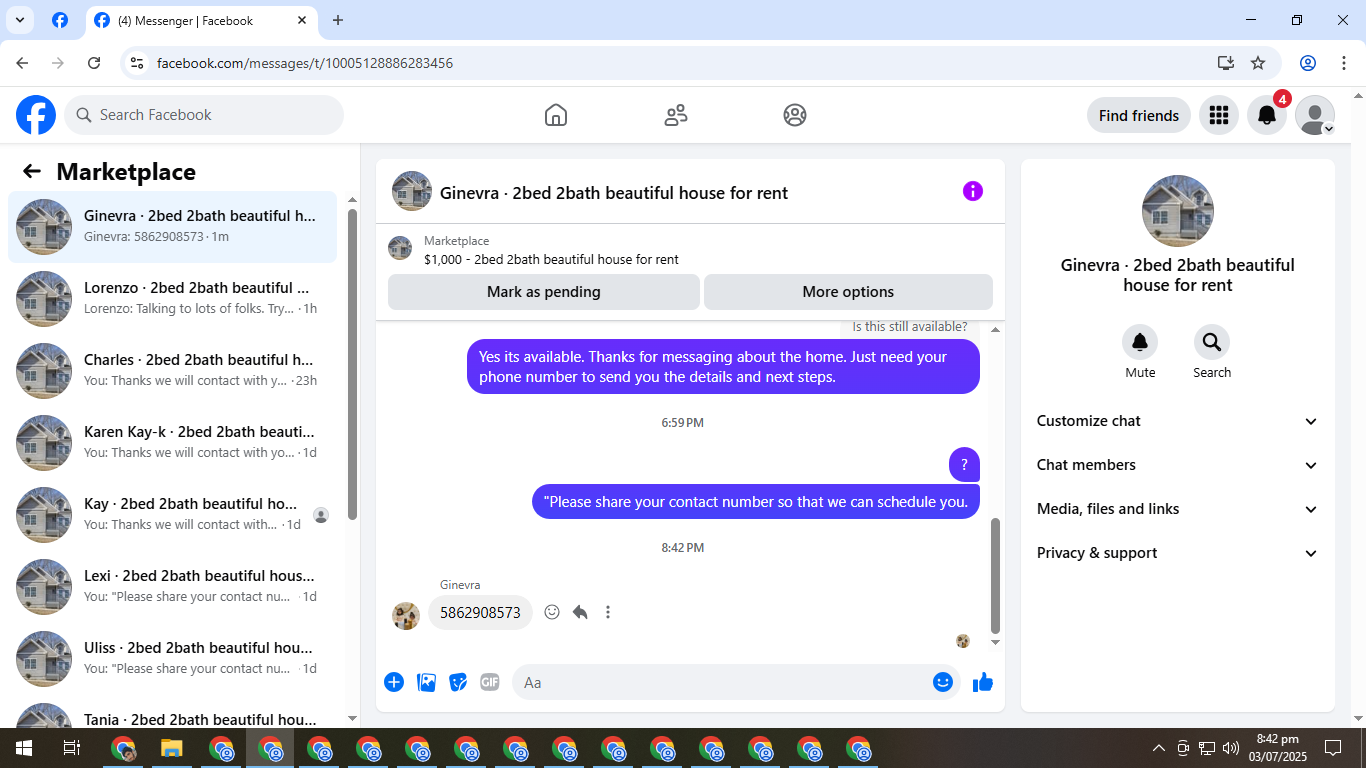Screen dimensions: 1366x768
Task: Mute this conversation
Action: [1140, 343]
